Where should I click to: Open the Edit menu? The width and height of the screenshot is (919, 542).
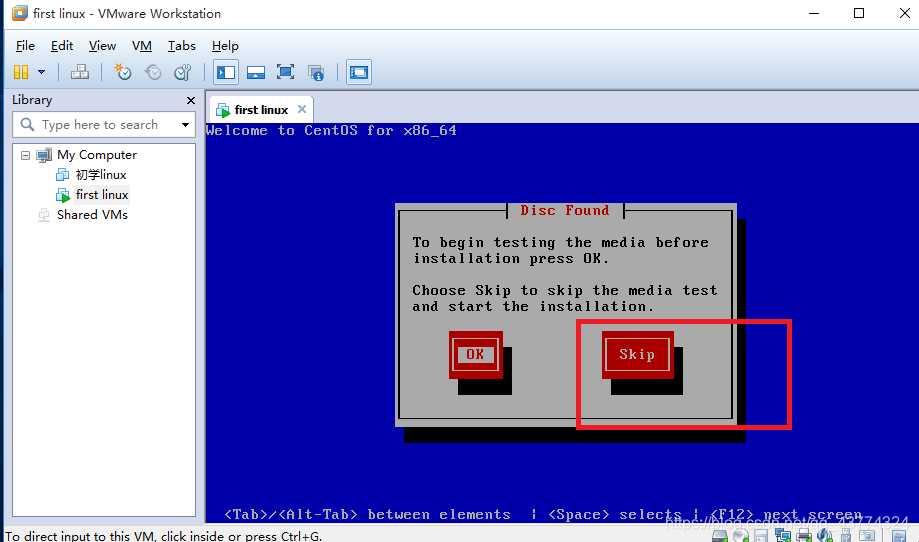(62, 46)
